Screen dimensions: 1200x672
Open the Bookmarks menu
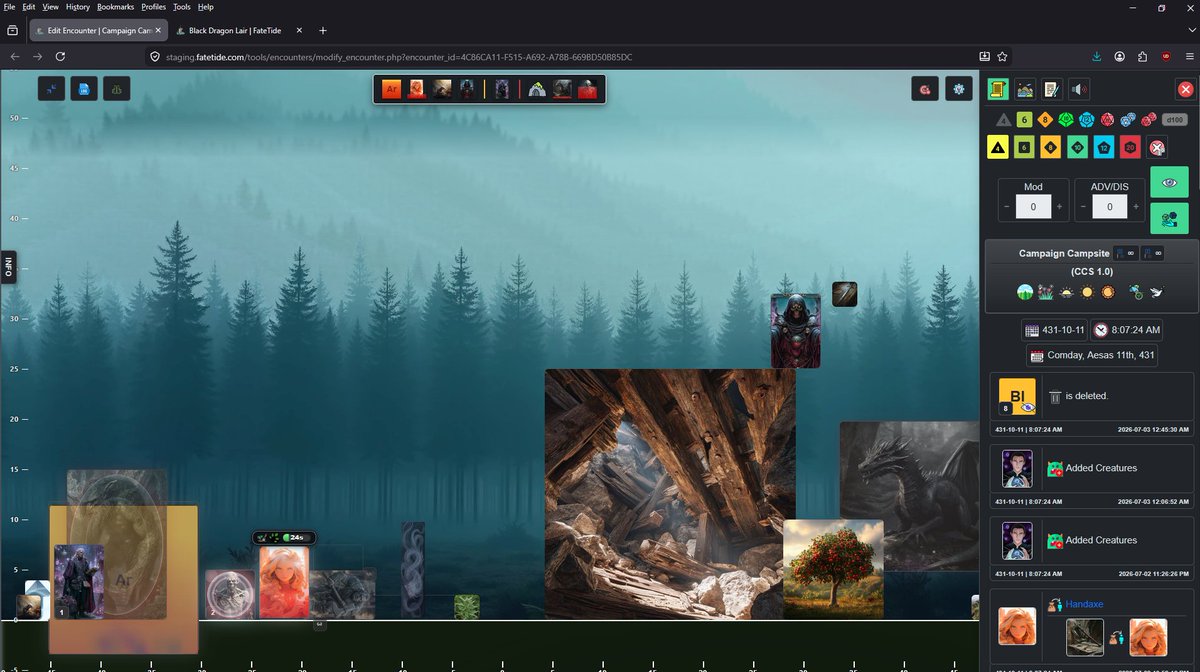click(x=116, y=7)
